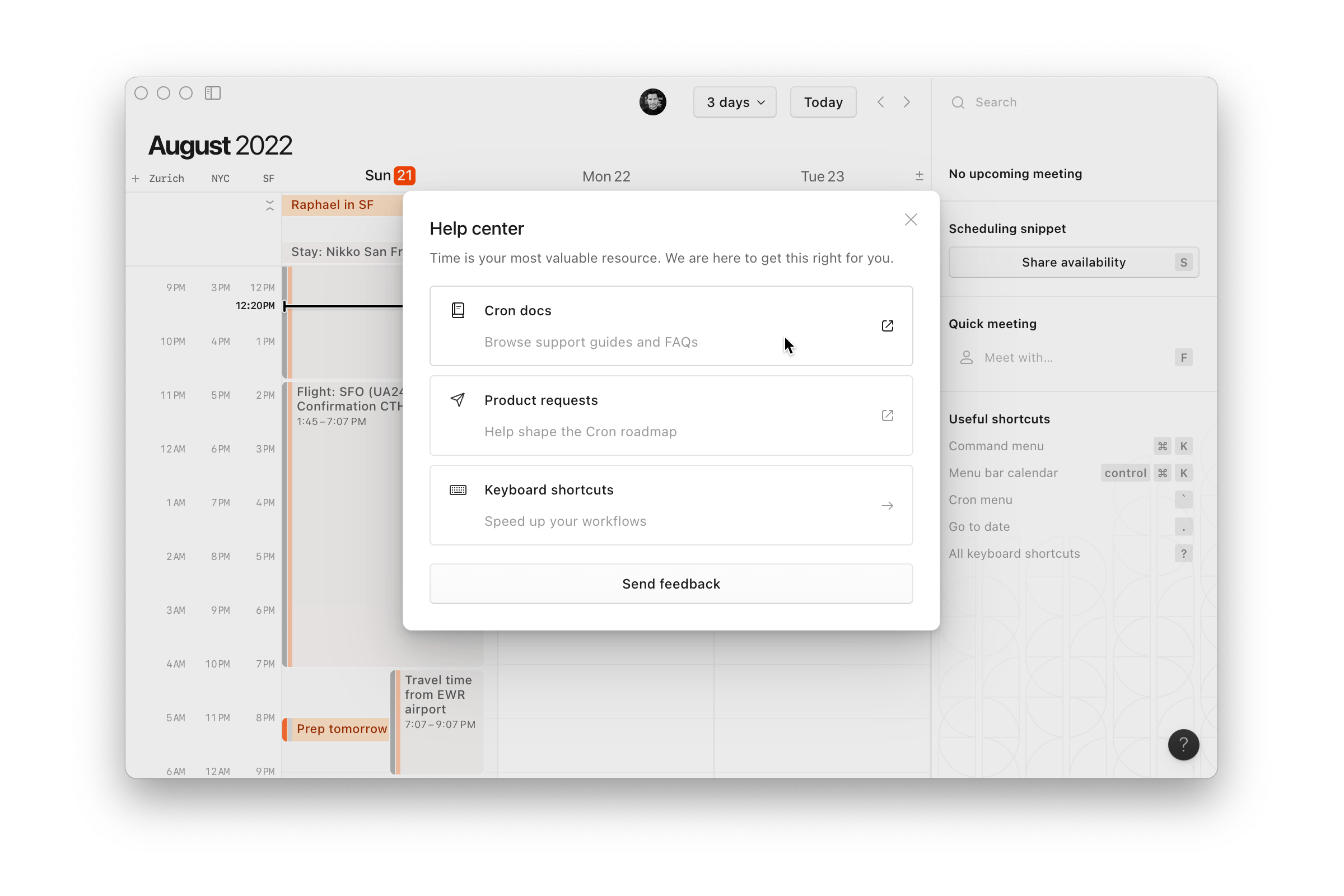The width and height of the screenshot is (1344, 896).
Task: Click the forward navigation chevron
Action: pos(907,102)
